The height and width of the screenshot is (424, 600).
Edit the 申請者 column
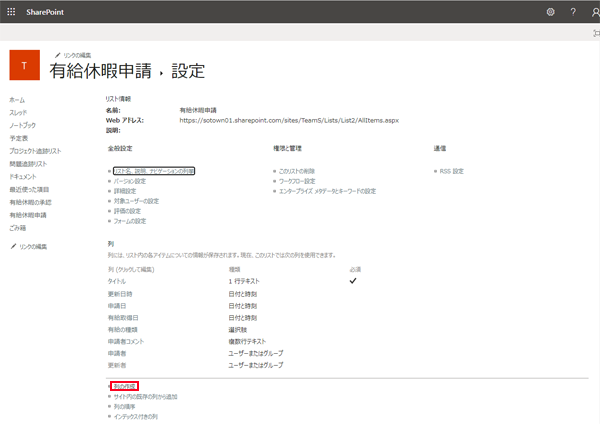pyautogui.click(x=117, y=353)
